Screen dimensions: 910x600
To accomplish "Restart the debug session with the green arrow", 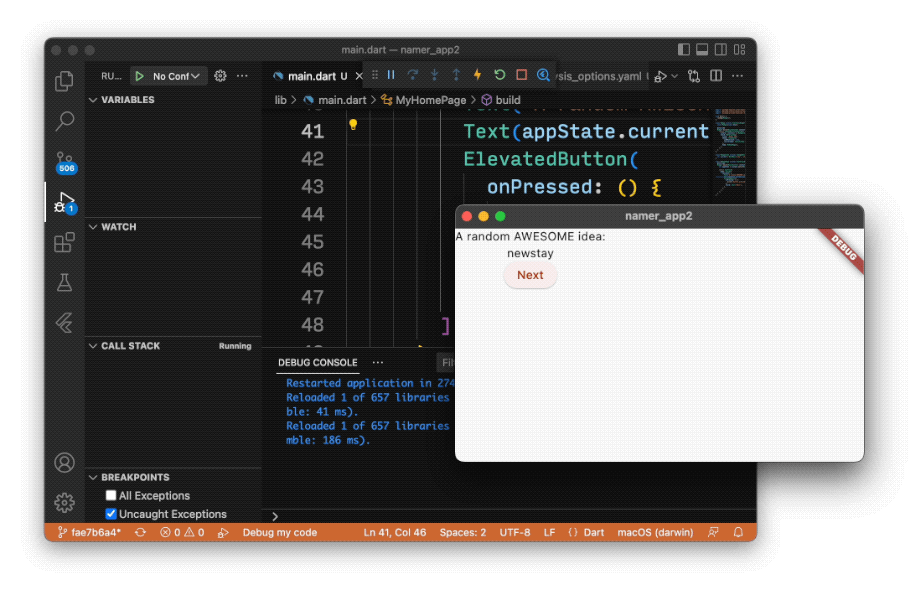I will coord(499,75).
